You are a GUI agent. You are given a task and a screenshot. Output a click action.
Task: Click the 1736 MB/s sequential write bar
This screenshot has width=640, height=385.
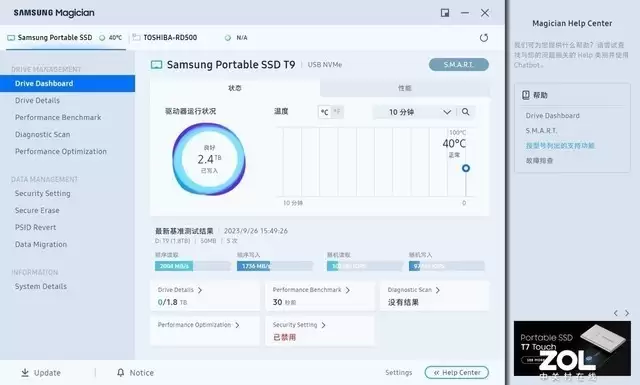click(275, 266)
